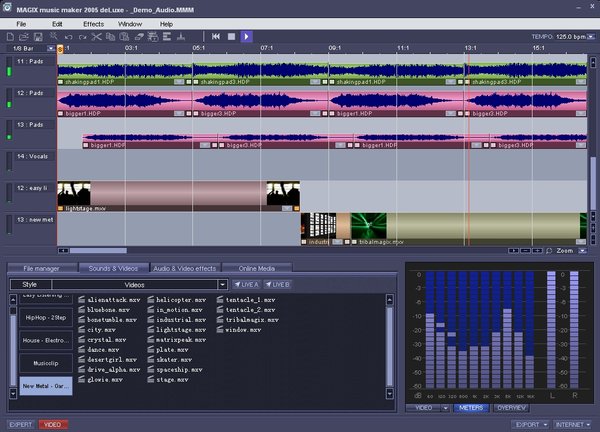Screen dimensions: 600x432
Task: Toggle the mute indicator on track 13 Pads
Action: [x=9, y=131]
